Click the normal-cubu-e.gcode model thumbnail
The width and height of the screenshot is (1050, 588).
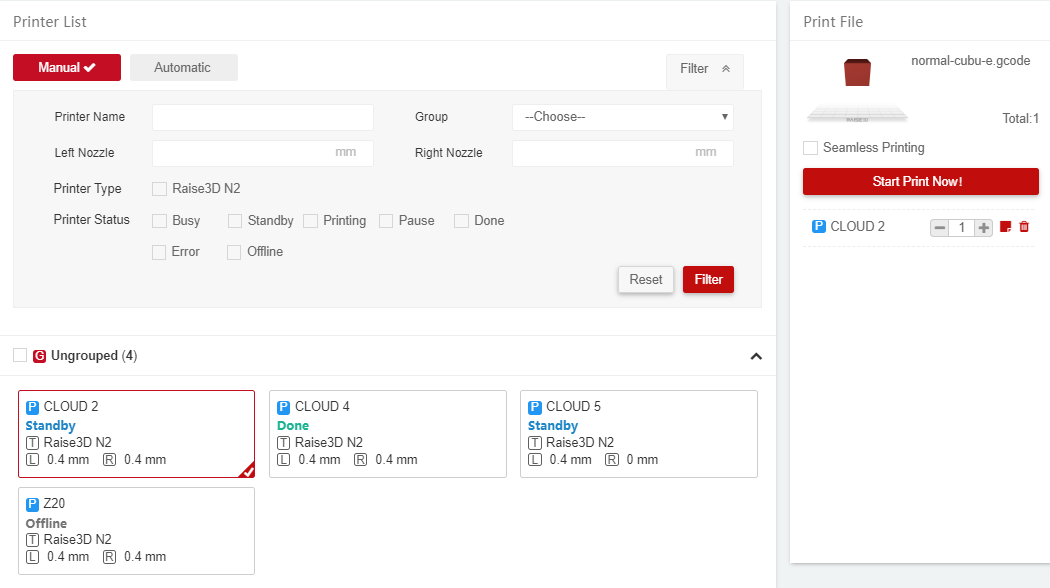(857, 74)
